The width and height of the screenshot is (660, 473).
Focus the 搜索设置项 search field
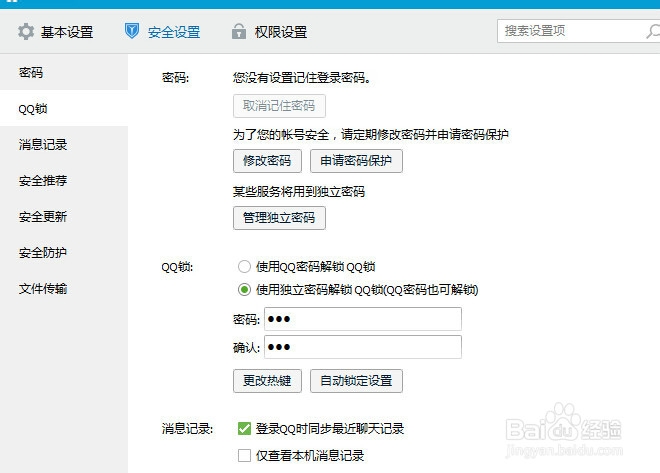click(x=578, y=31)
